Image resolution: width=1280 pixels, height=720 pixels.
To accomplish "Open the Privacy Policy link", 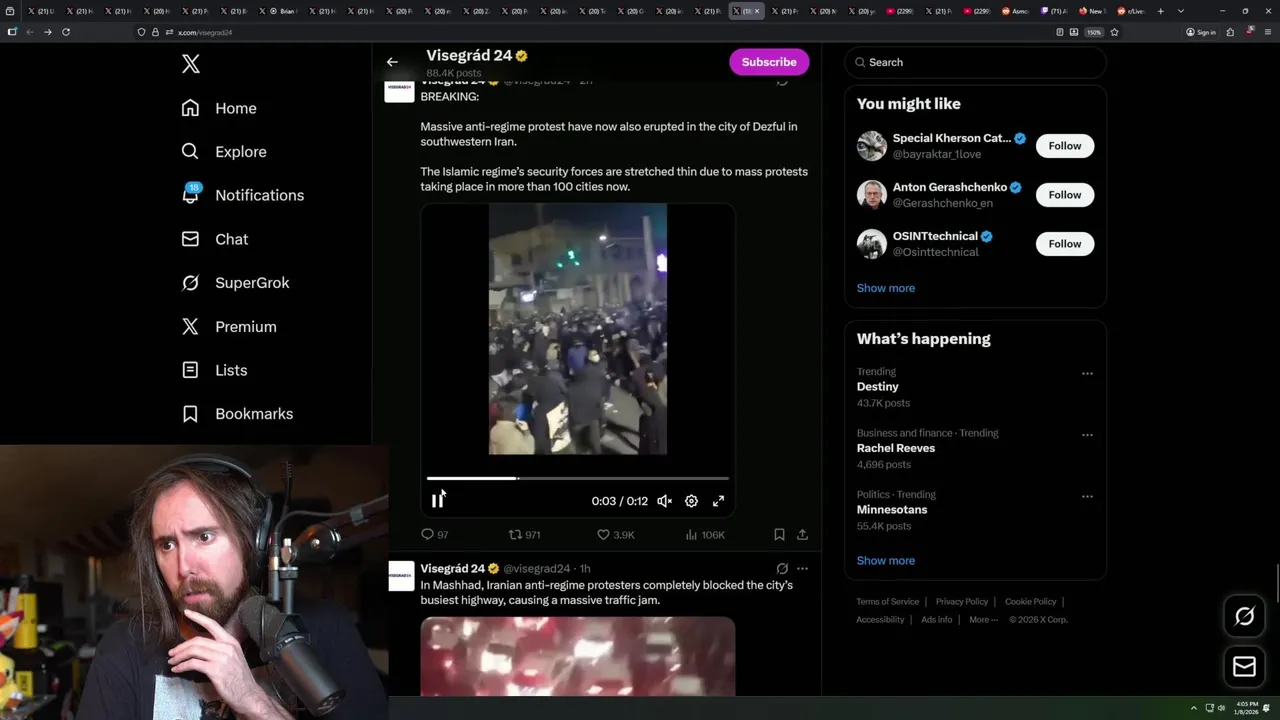I will 962,602.
